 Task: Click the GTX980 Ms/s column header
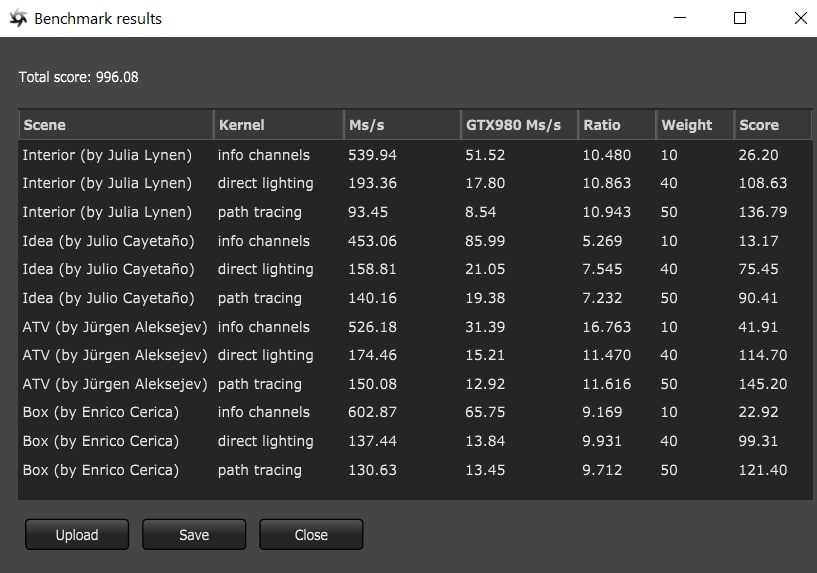pos(519,125)
